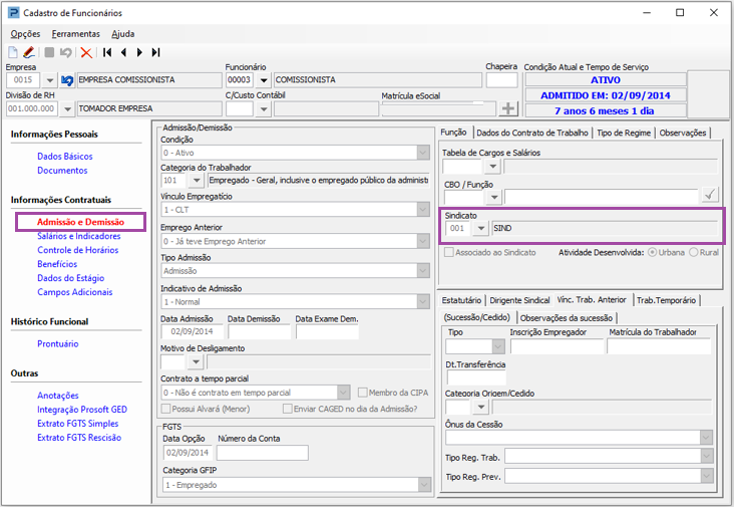Open the Estatutário tab
The height and width of the screenshot is (507, 734).
tap(461, 300)
